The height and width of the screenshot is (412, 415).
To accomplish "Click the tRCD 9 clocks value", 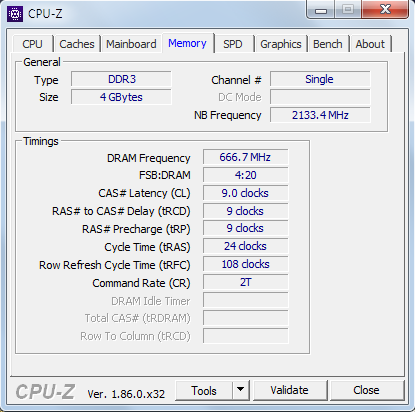I will click(245, 211).
